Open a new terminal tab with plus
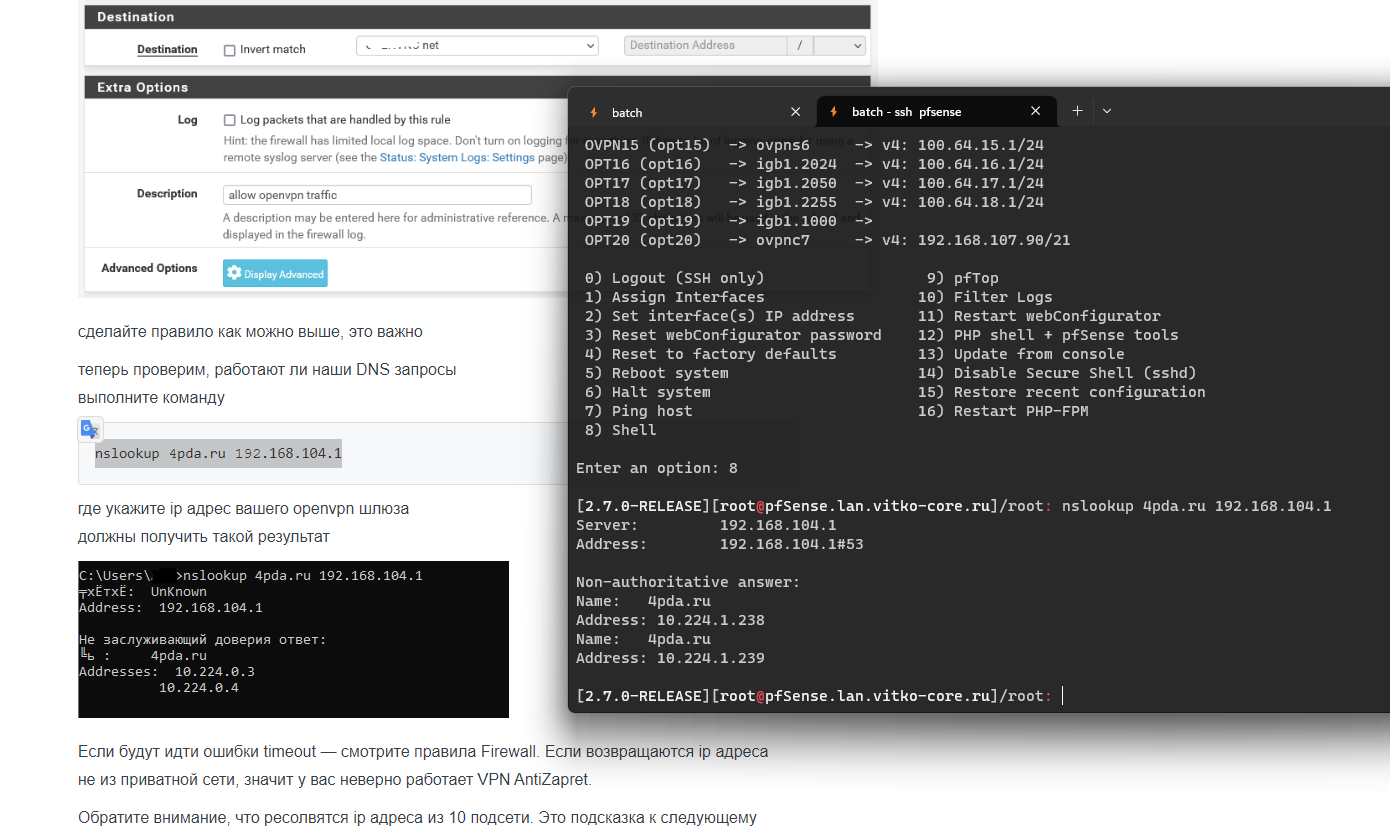 coord(1077,111)
